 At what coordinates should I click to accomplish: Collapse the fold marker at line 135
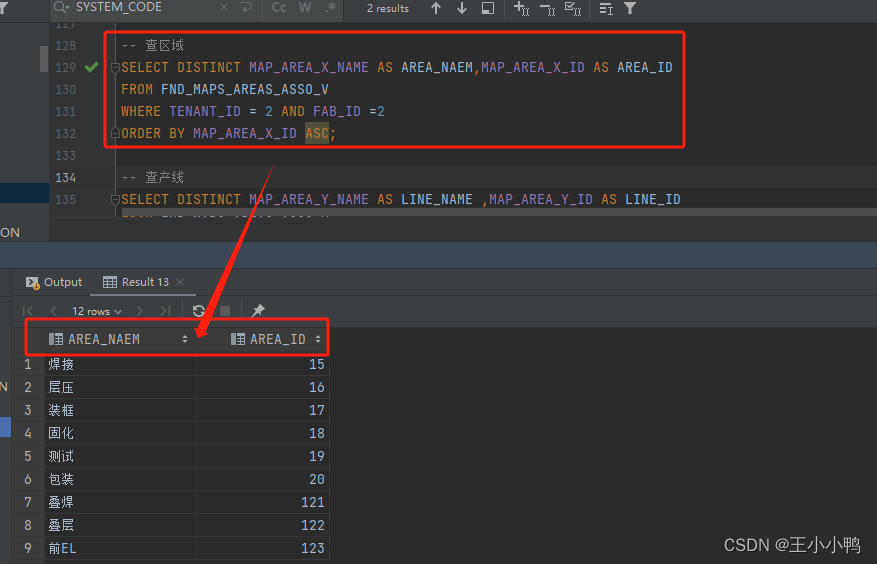115,199
